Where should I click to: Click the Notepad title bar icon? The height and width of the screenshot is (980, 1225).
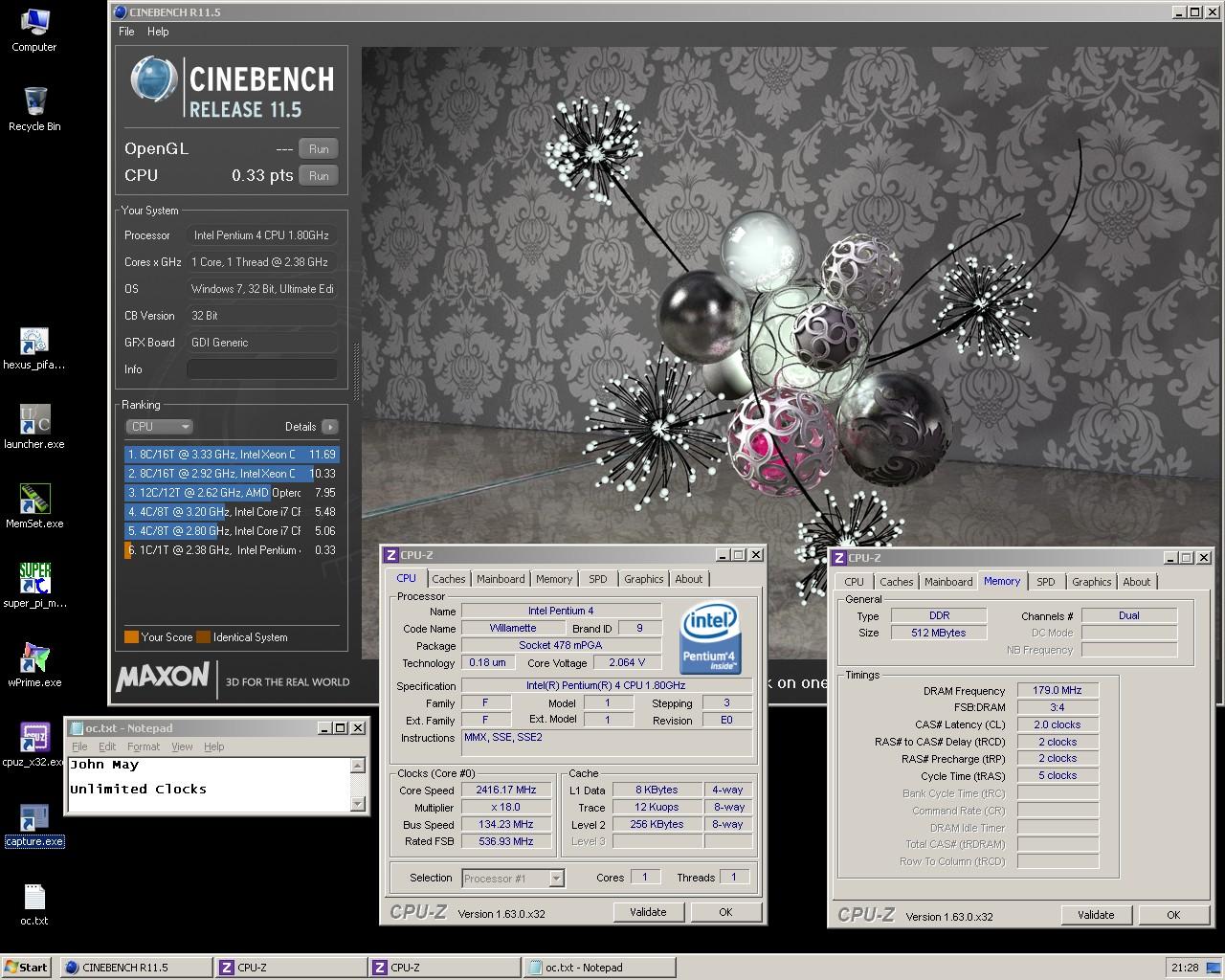click(x=76, y=728)
